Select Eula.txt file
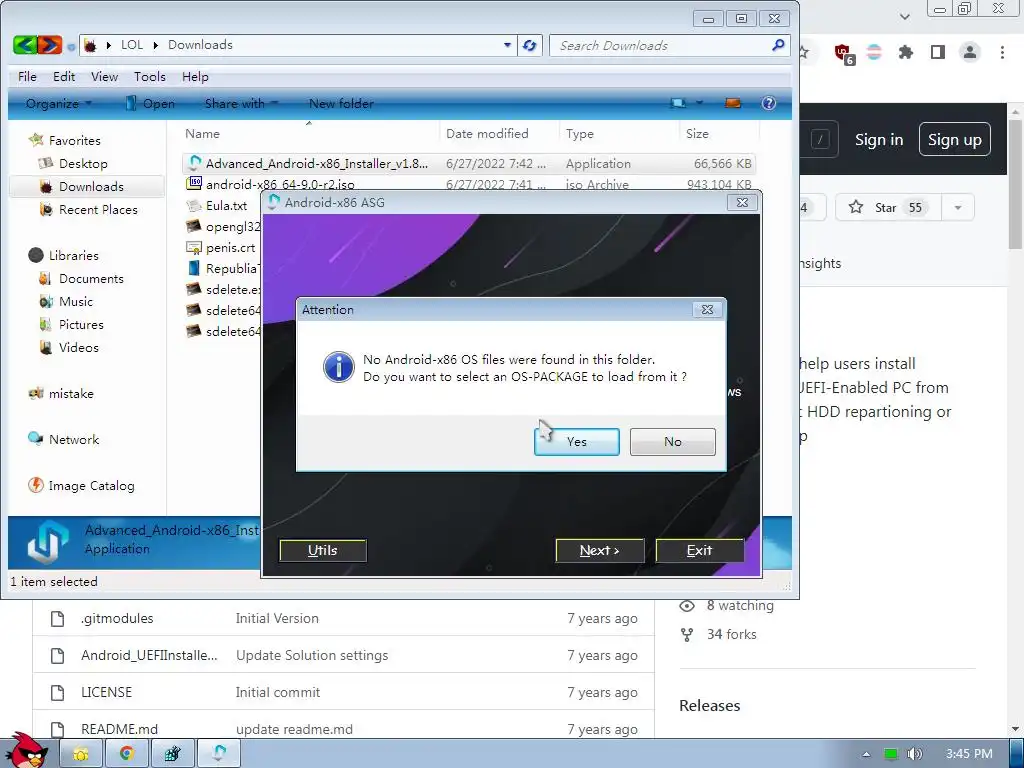The width and height of the screenshot is (1024, 768). [x=226, y=206]
